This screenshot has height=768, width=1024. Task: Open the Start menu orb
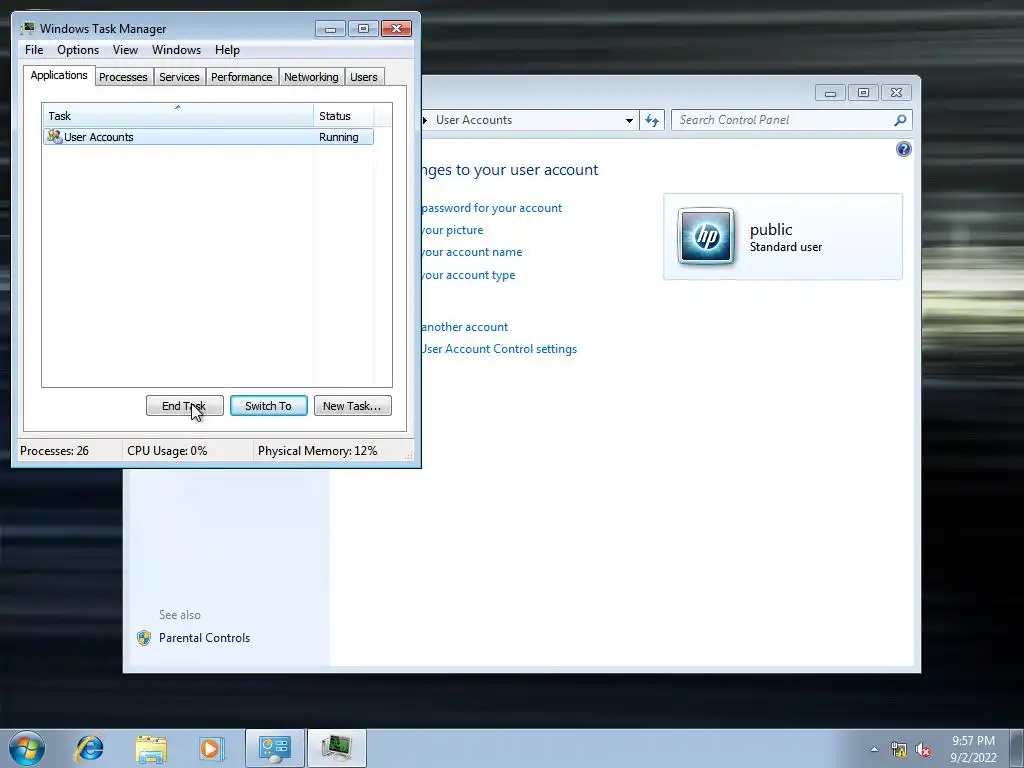27,748
